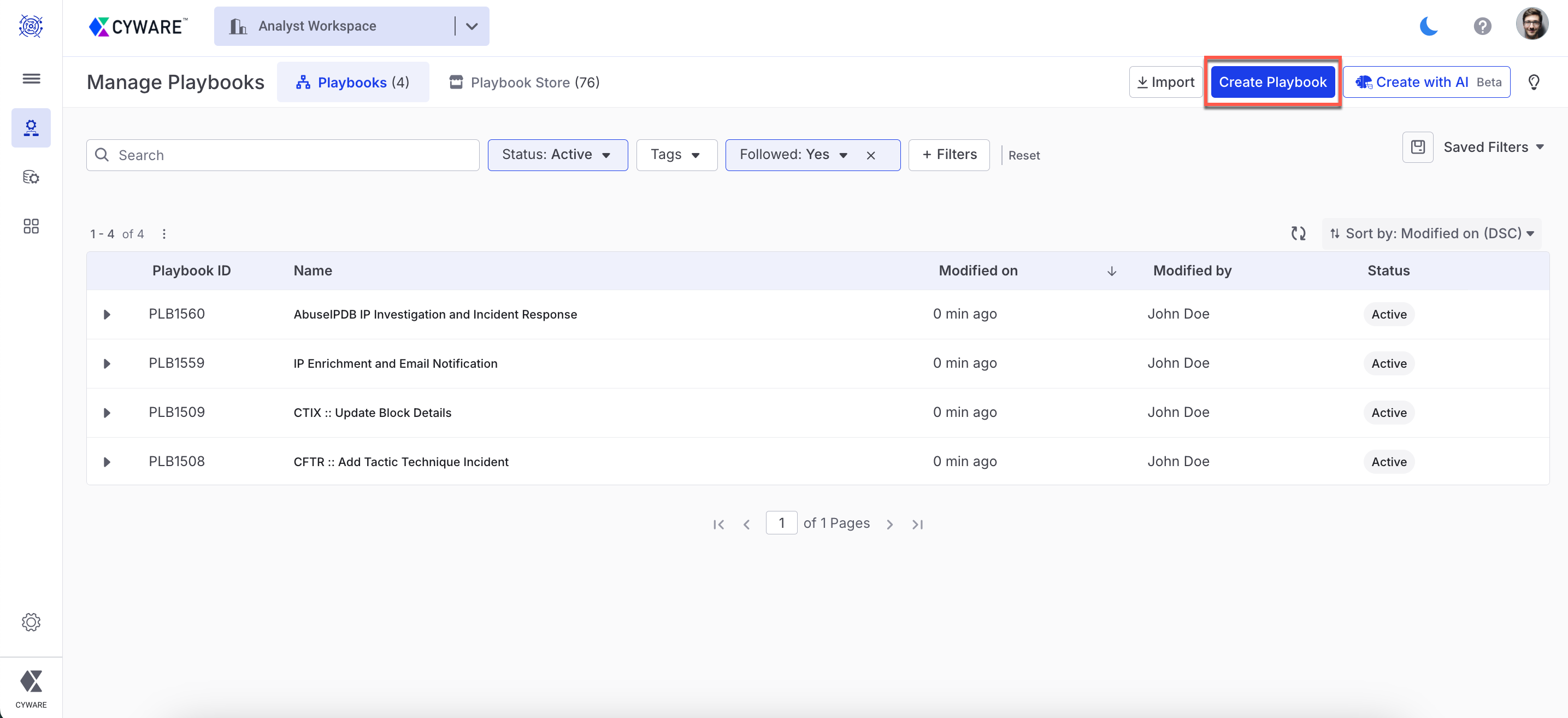This screenshot has width=1568, height=718.
Task: Select the Playbooks (4) tab
Action: (x=352, y=82)
